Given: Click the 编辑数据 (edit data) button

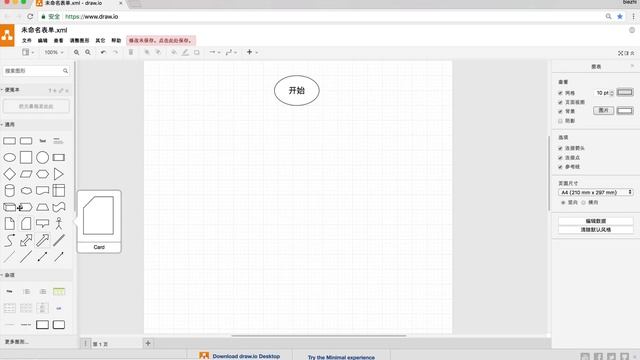Looking at the screenshot, I should point(596,221).
